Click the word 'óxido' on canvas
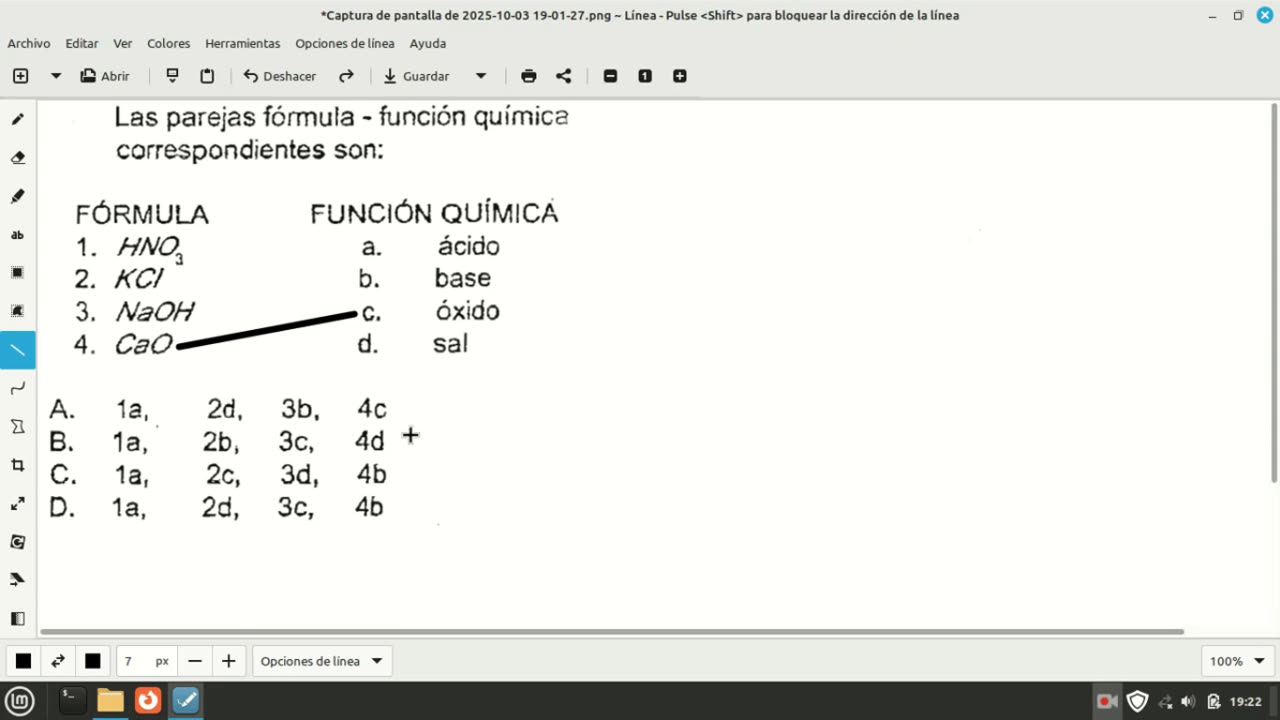Viewport: 1280px width, 720px height. coord(467,311)
